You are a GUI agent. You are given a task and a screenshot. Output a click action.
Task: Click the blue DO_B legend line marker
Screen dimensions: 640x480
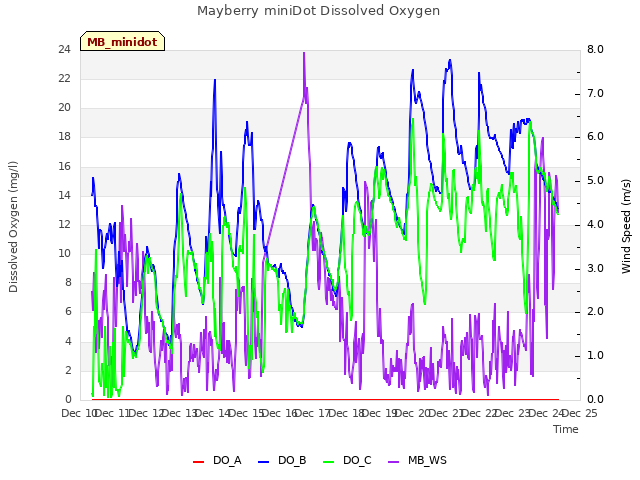click(264, 462)
